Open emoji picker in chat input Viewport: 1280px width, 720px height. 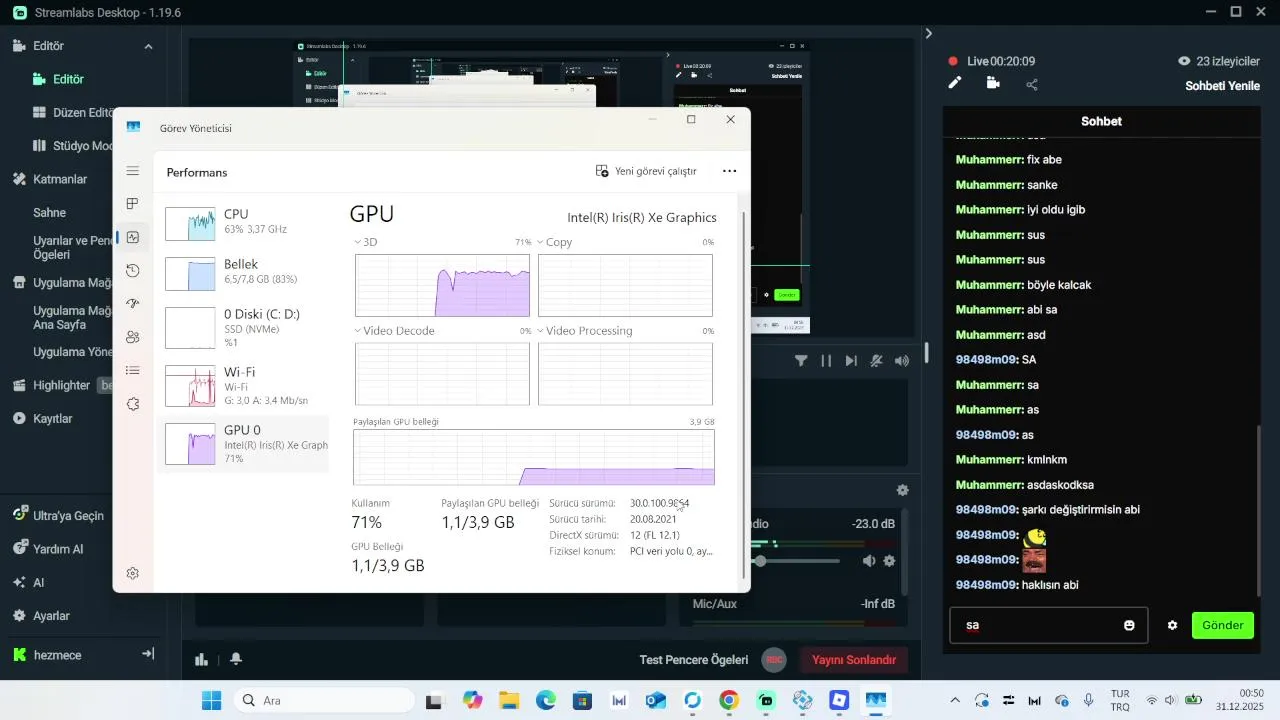pyautogui.click(x=1129, y=625)
